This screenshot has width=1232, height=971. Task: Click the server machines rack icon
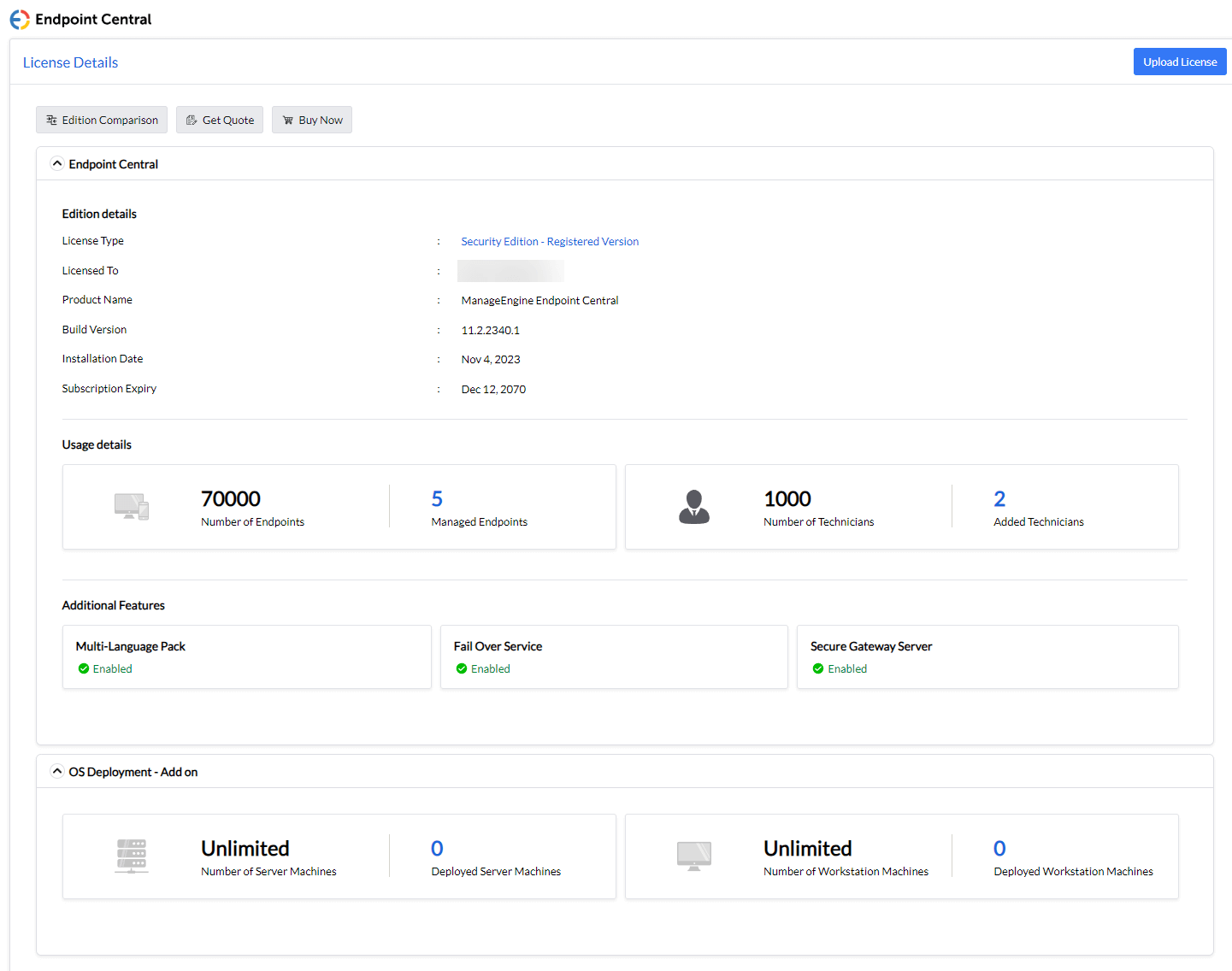(132, 856)
